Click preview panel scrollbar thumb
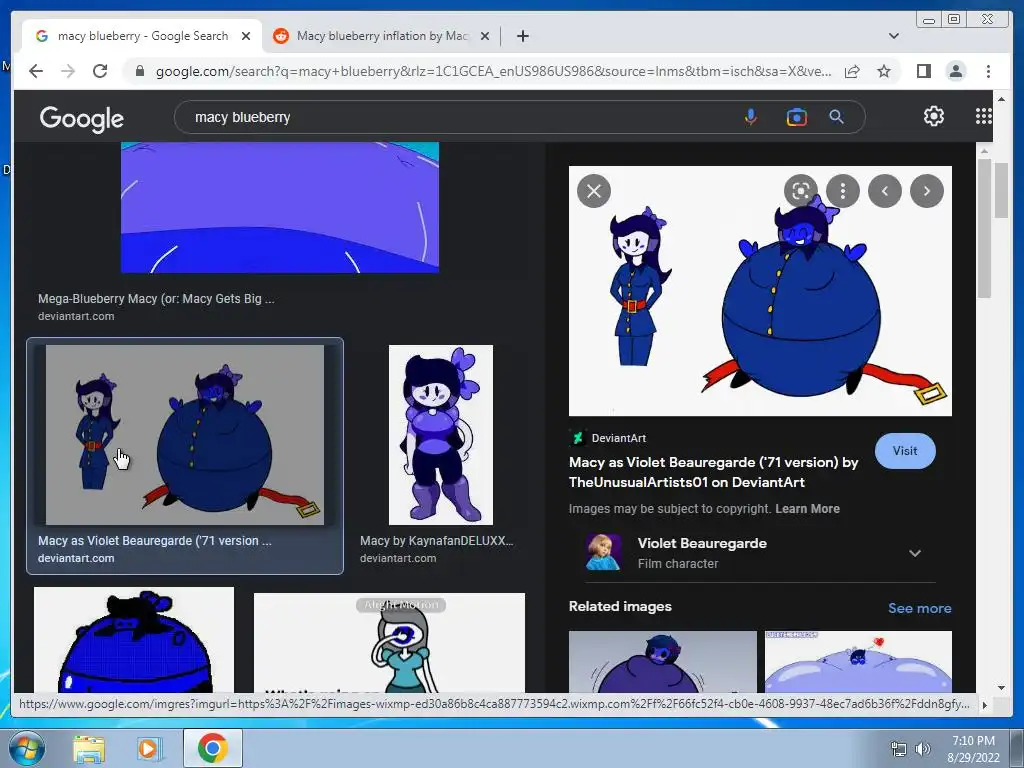This screenshot has height=768, width=1024. (x=985, y=227)
